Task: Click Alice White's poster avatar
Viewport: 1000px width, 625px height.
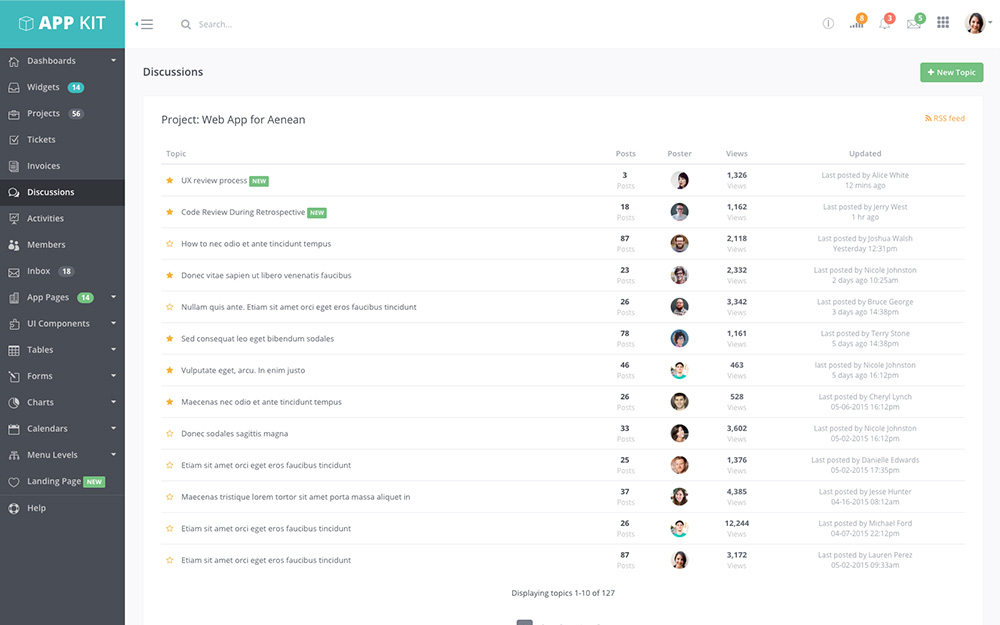Action: tap(679, 180)
